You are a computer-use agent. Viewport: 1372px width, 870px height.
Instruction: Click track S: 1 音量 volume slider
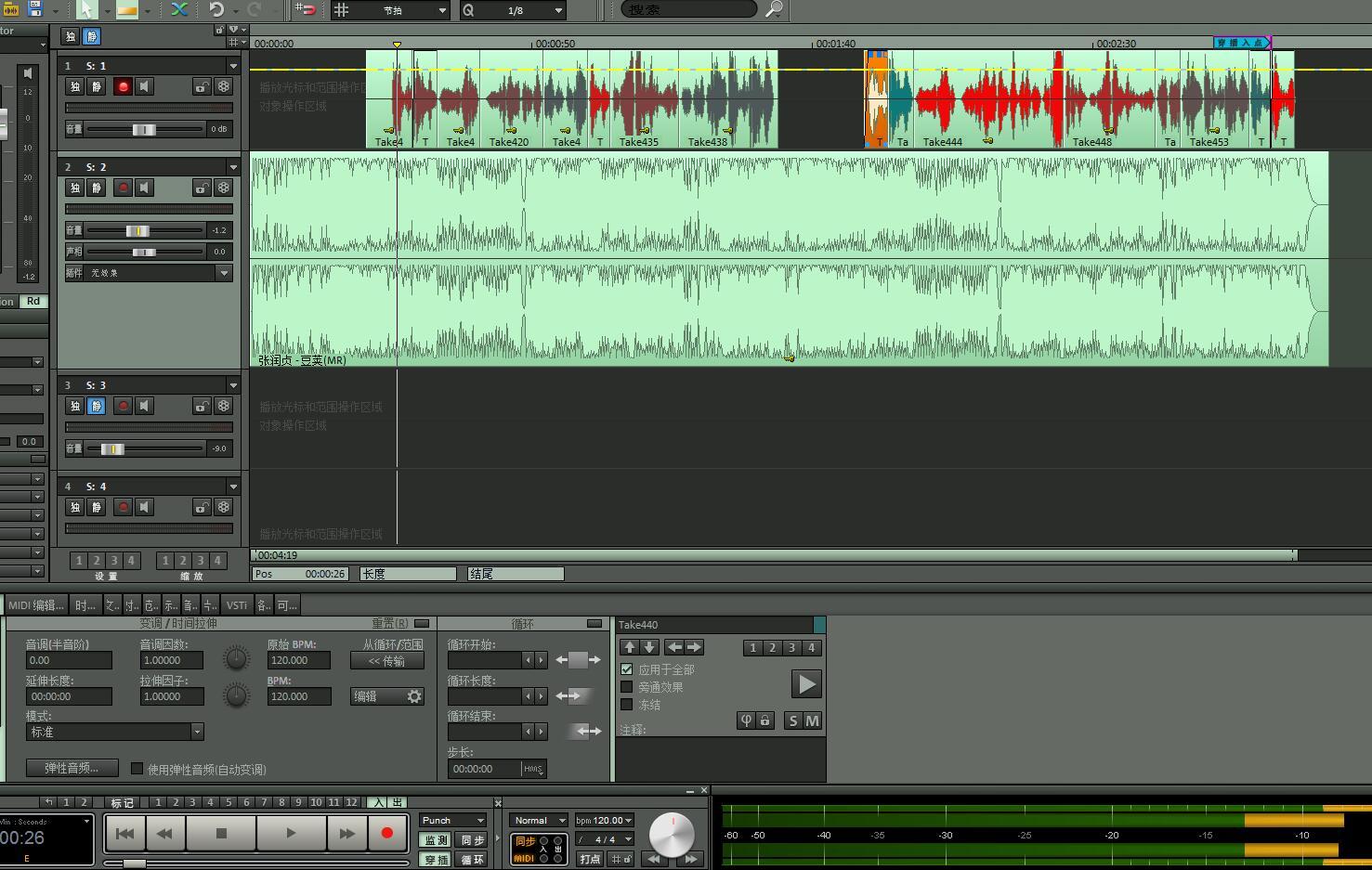click(145, 129)
